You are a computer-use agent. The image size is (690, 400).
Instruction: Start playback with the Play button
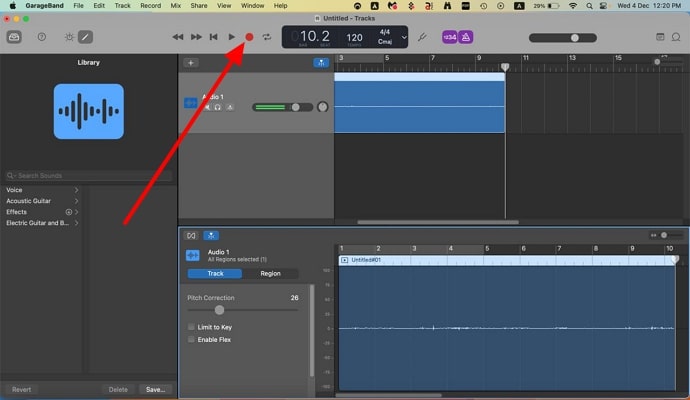231,37
